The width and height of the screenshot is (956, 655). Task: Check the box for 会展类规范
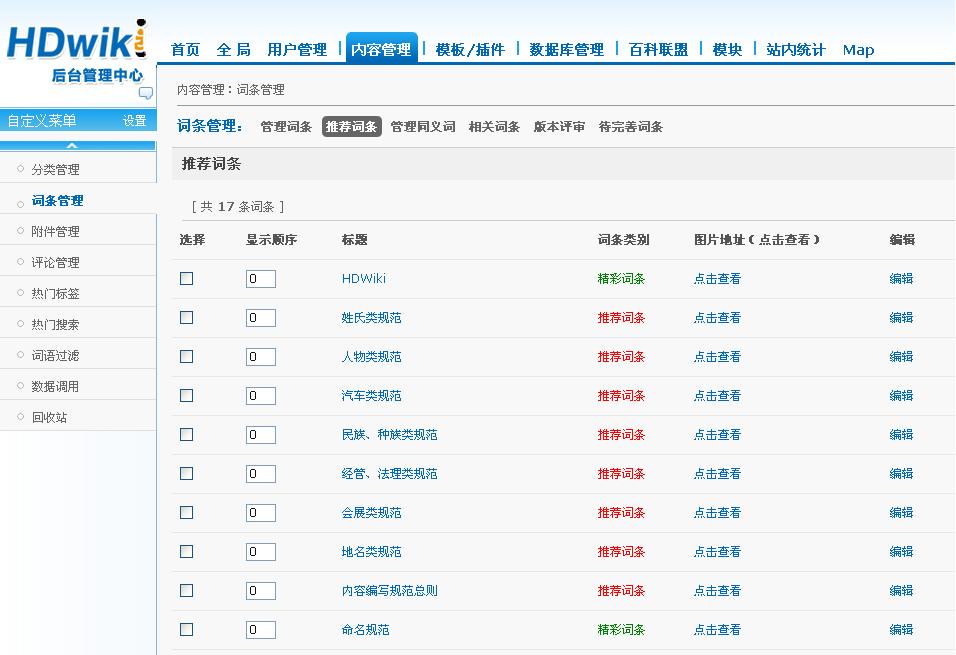(187, 513)
